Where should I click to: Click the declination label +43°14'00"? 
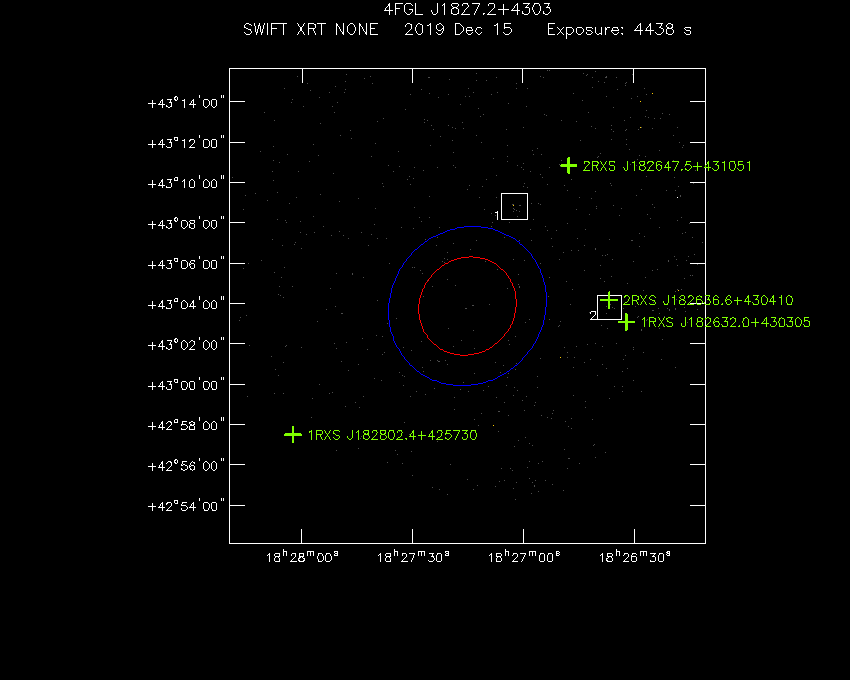186,103
